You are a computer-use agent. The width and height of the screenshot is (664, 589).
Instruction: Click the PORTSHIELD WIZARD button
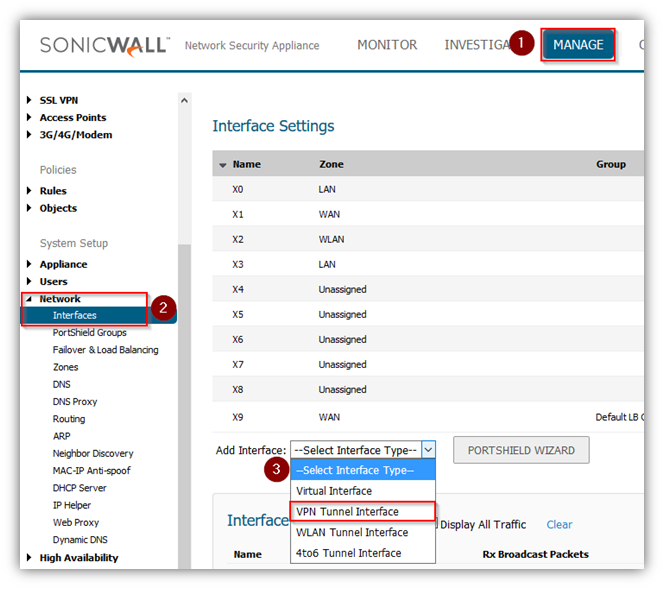click(521, 450)
